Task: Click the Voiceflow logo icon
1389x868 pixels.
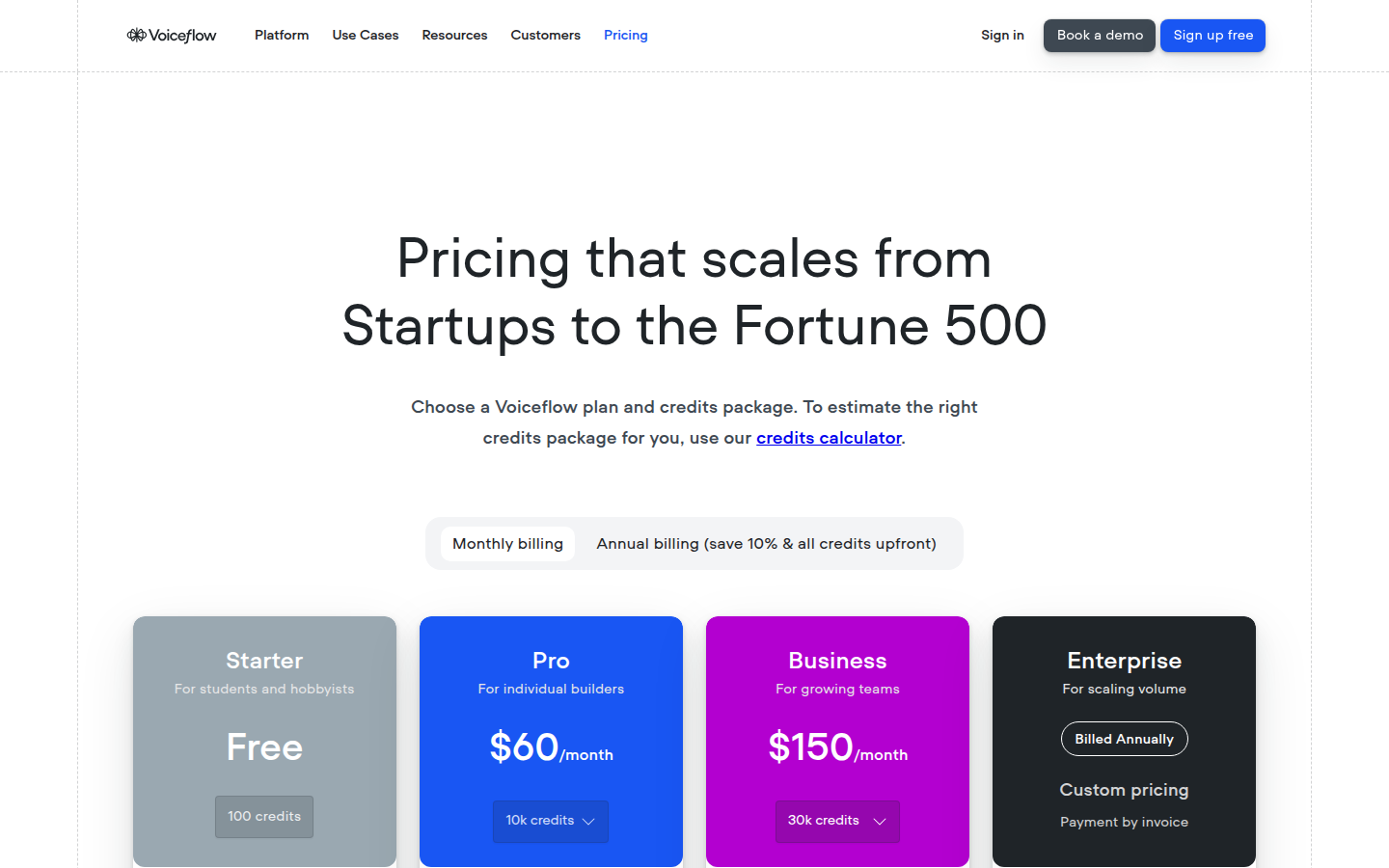Action: 136,36
